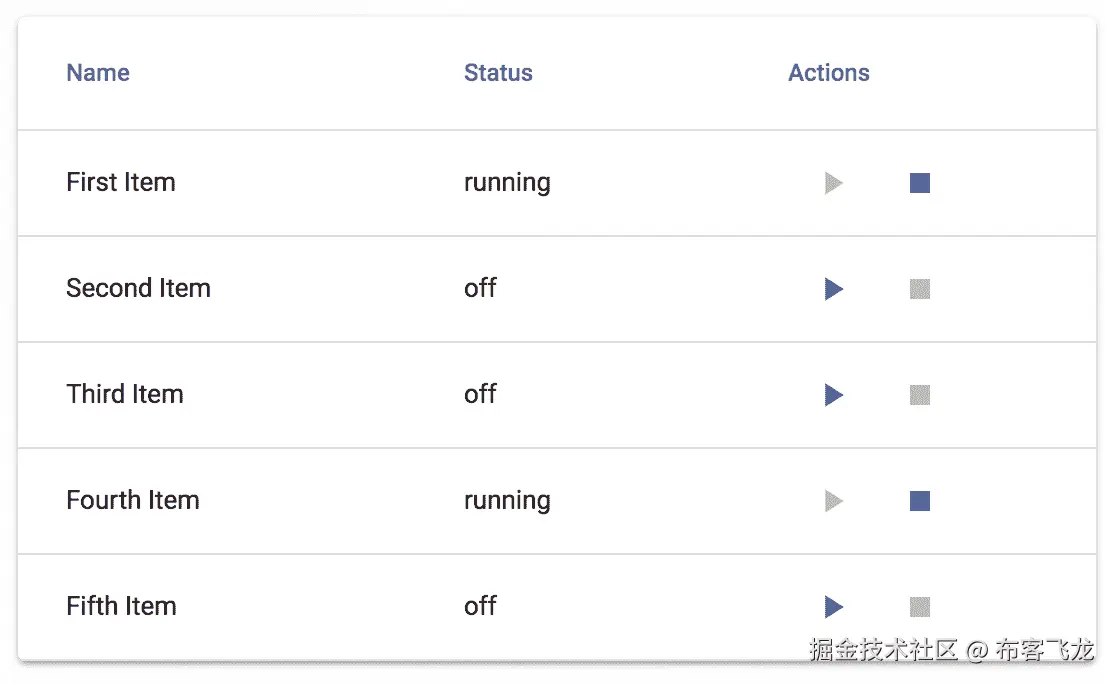Image resolution: width=1115 pixels, height=684 pixels.
Task: Click the running status of Fourth Item
Action: 507,501
